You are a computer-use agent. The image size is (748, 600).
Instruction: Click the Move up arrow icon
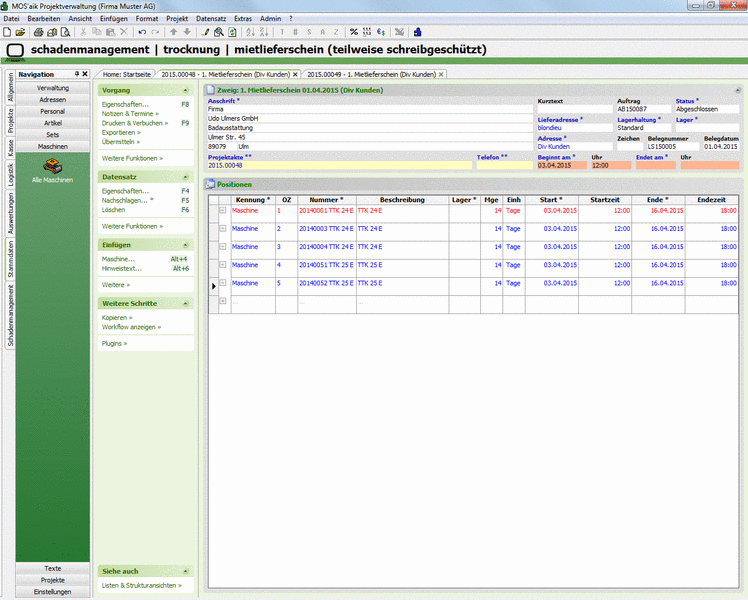[174, 32]
